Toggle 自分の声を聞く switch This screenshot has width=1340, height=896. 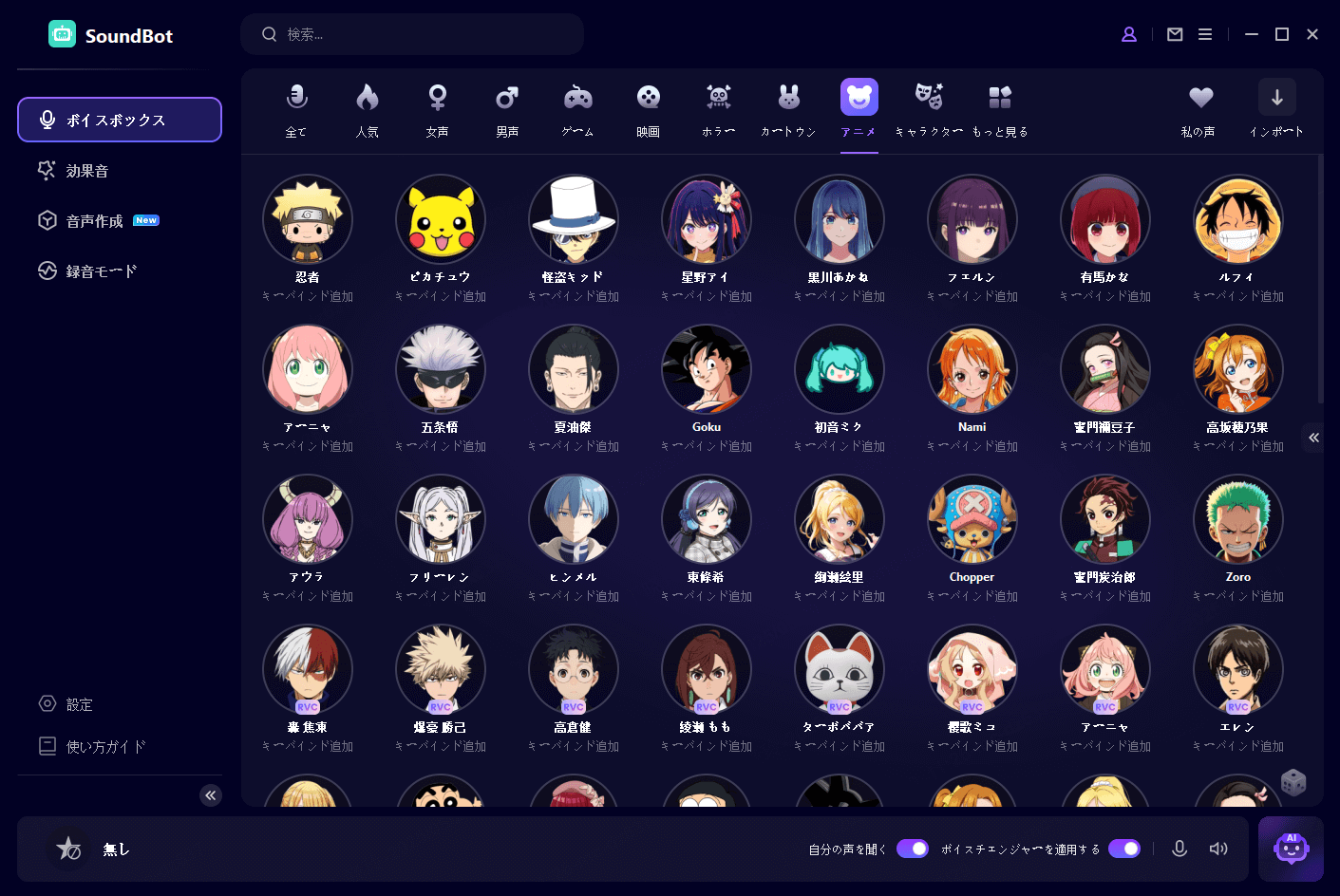tap(913, 849)
